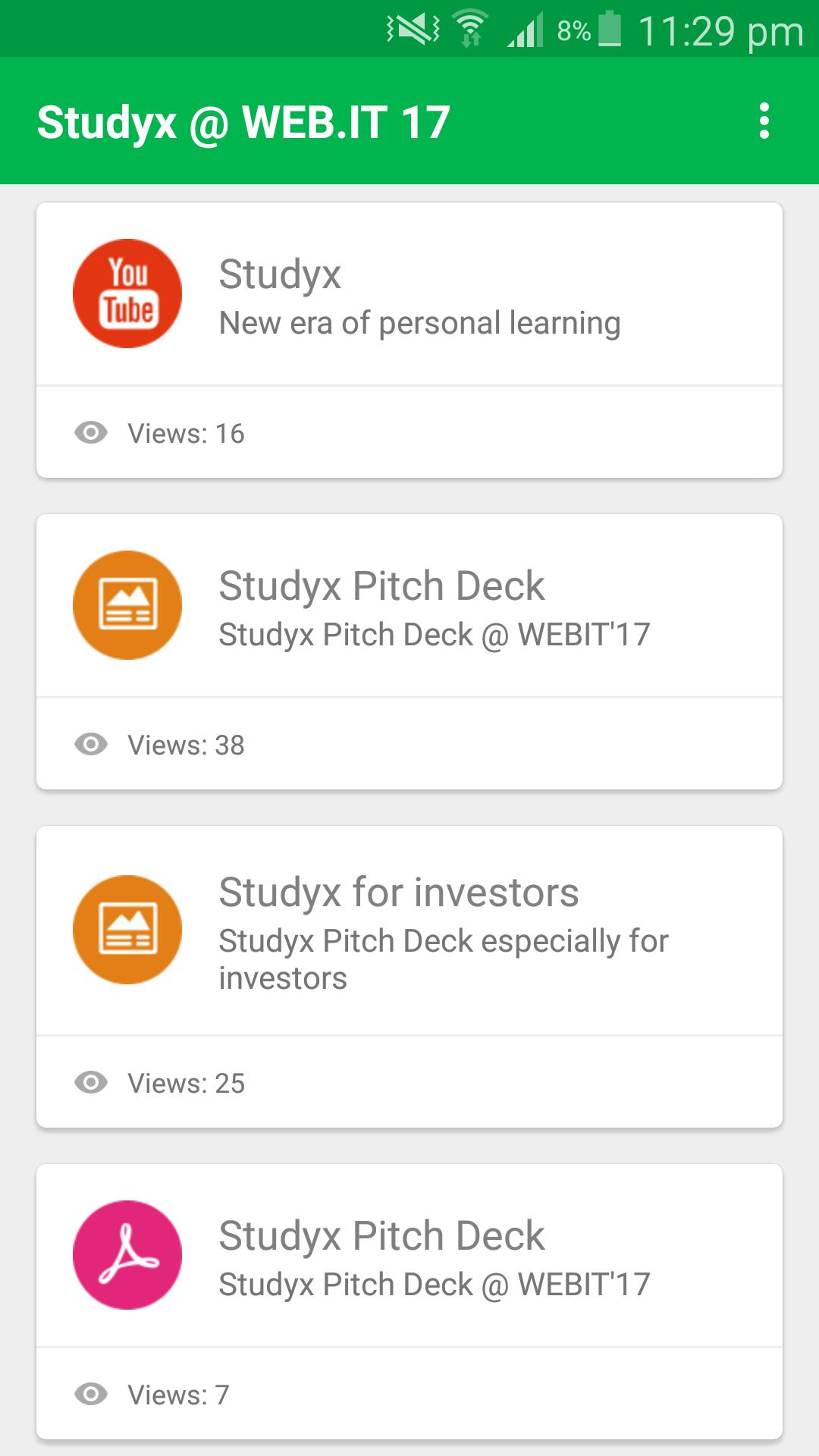Tap the orange icon beside Studyx for investors
Screen dimensions: 819x1456
[127, 930]
